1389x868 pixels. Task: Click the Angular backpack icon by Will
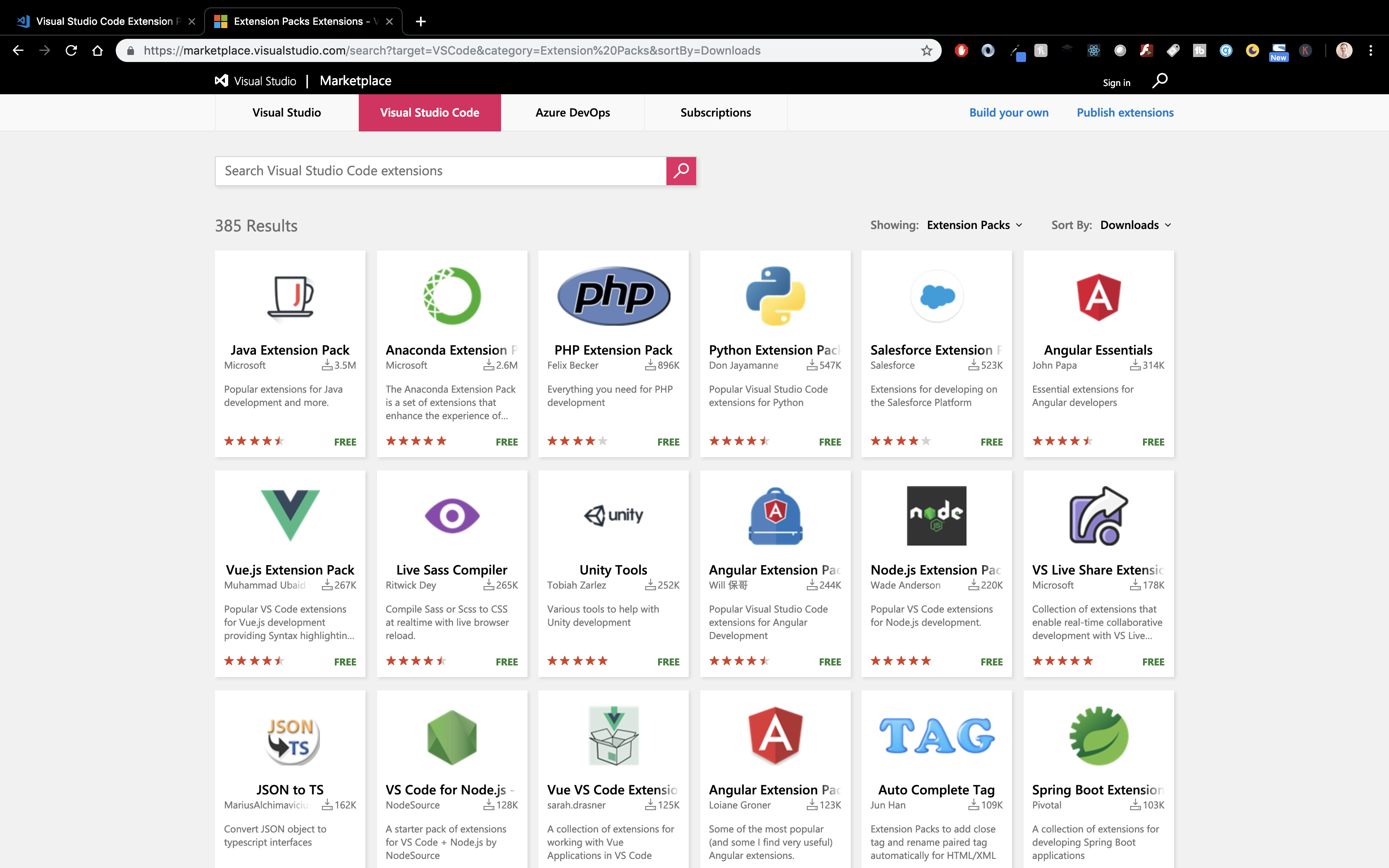click(x=776, y=515)
